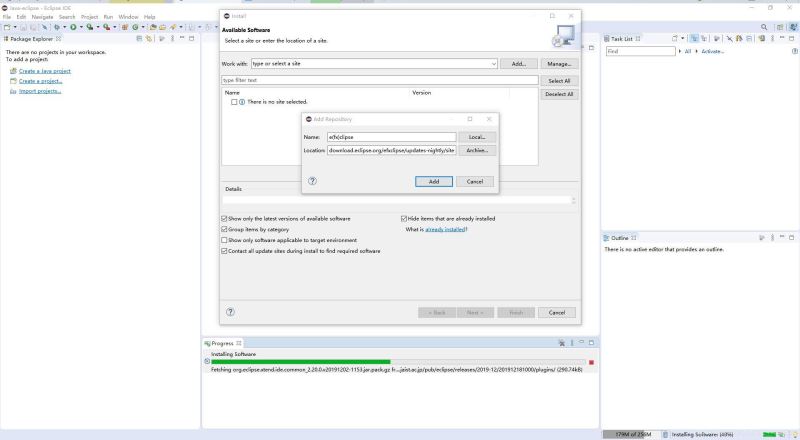Click the Quick Access search magnifier icon
800x440 pixels.
click(x=764, y=27)
